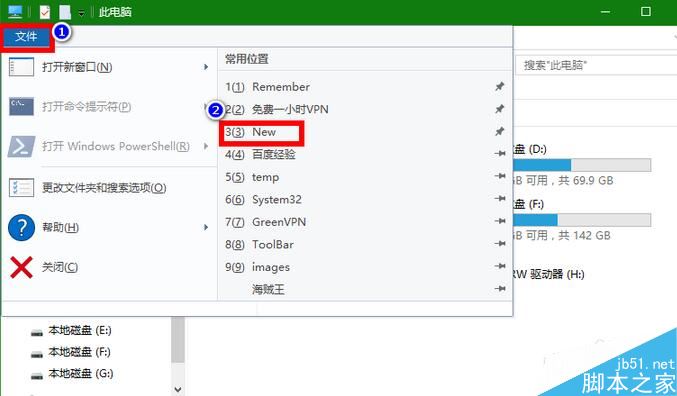Unpin 免费一小时VPN from the list
This screenshot has width=677, height=396.
point(500,109)
